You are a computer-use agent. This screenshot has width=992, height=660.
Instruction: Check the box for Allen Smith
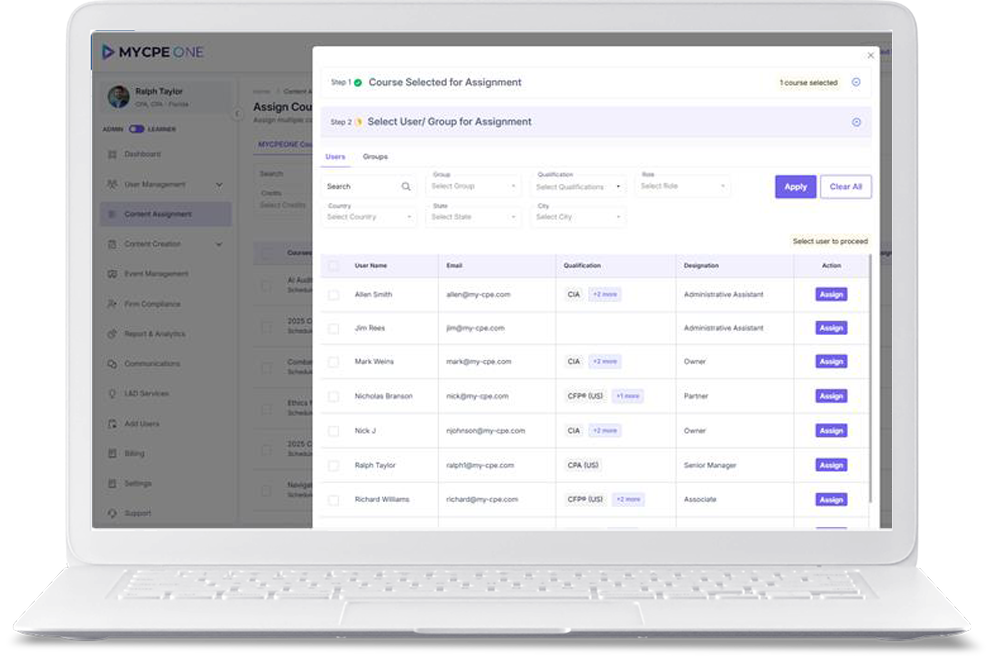click(x=333, y=295)
